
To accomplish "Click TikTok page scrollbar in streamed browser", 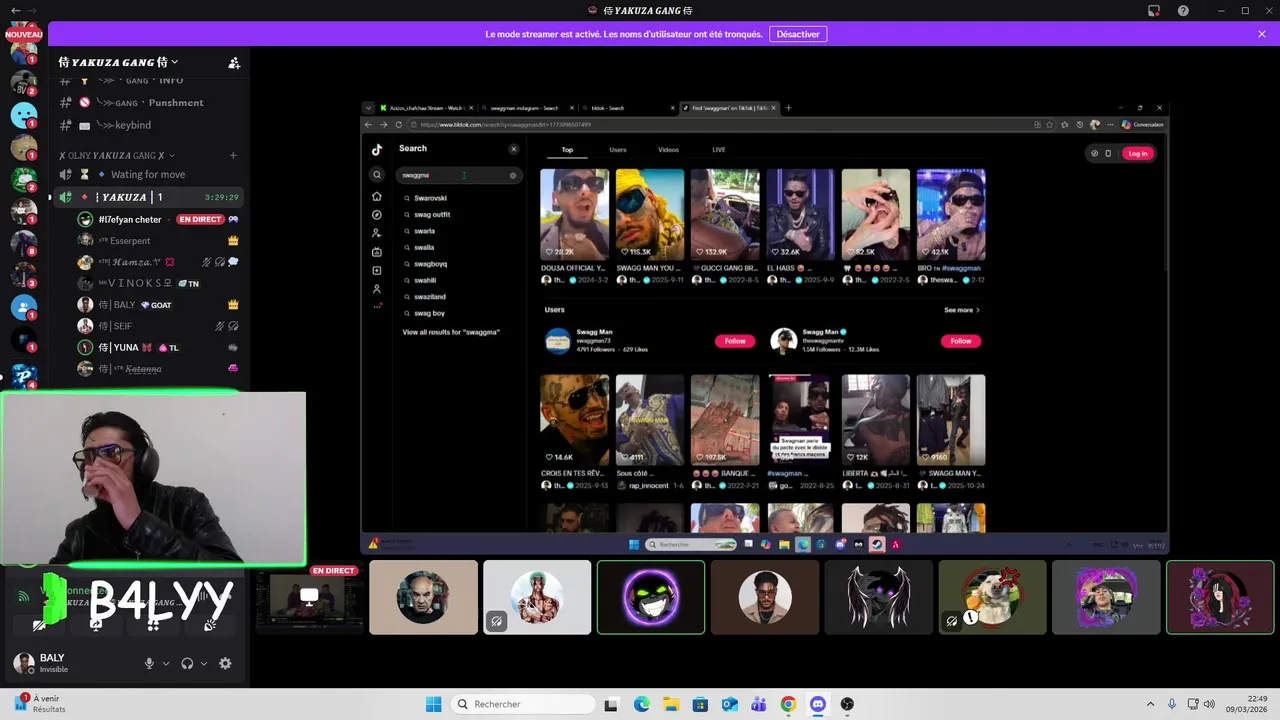I will point(1164,200).
